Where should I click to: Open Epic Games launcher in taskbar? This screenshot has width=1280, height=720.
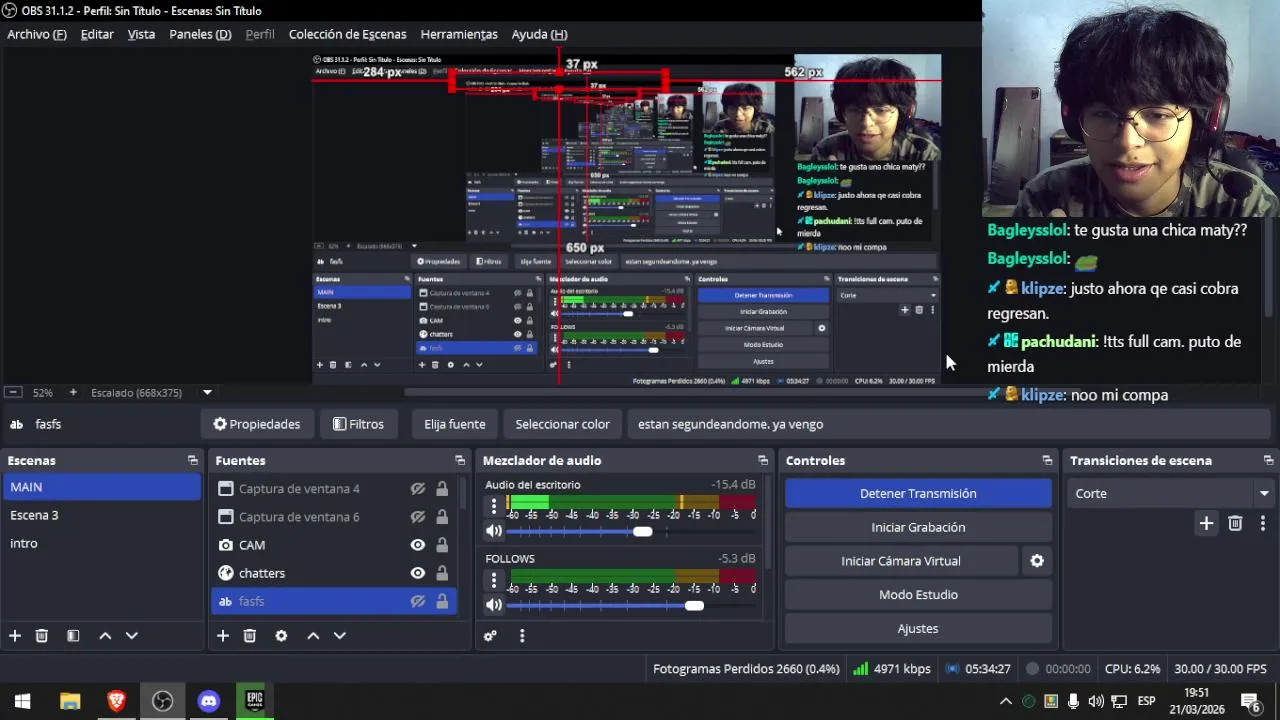(254, 701)
